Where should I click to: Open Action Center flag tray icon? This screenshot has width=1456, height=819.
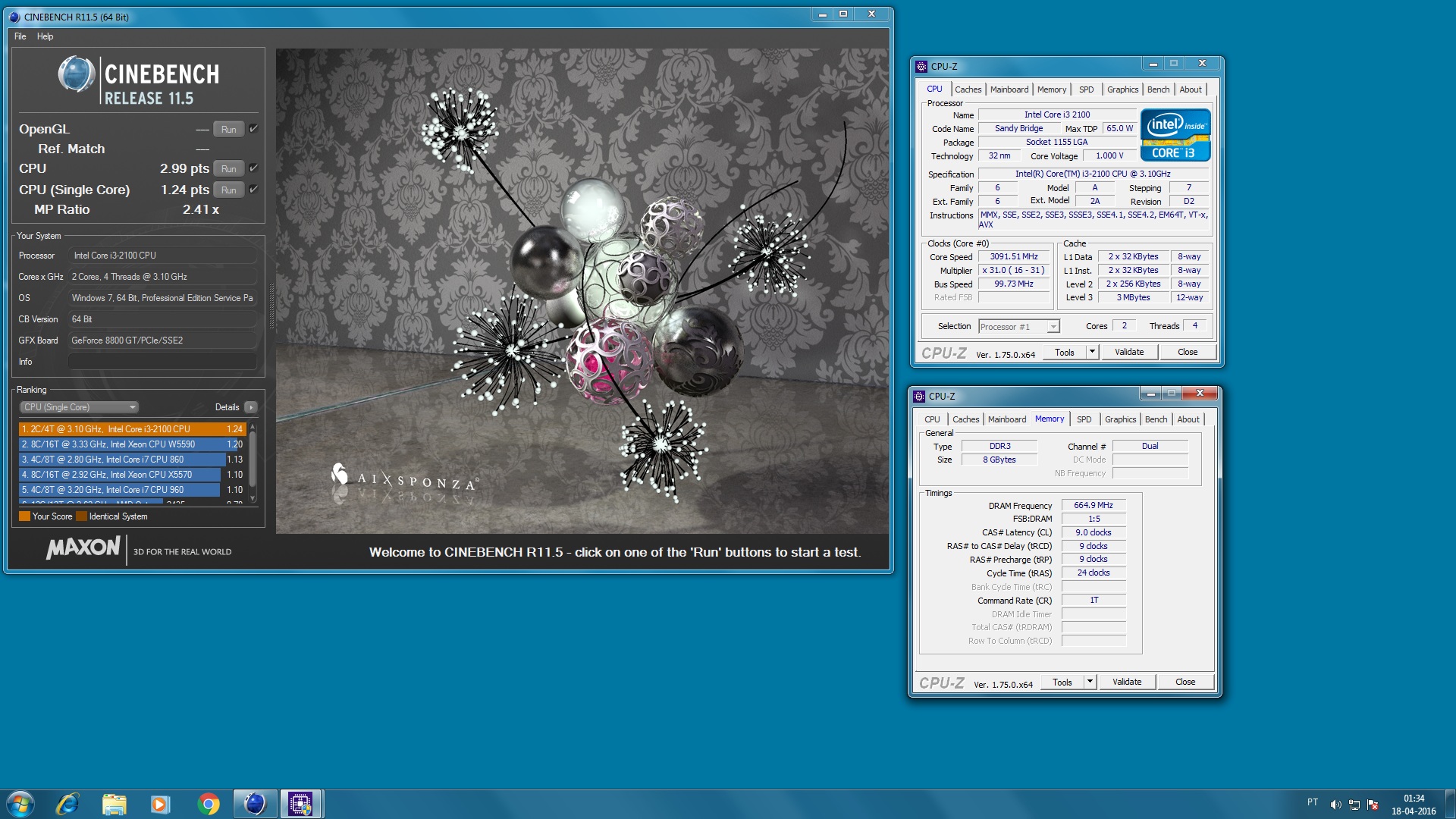[1372, 805]
